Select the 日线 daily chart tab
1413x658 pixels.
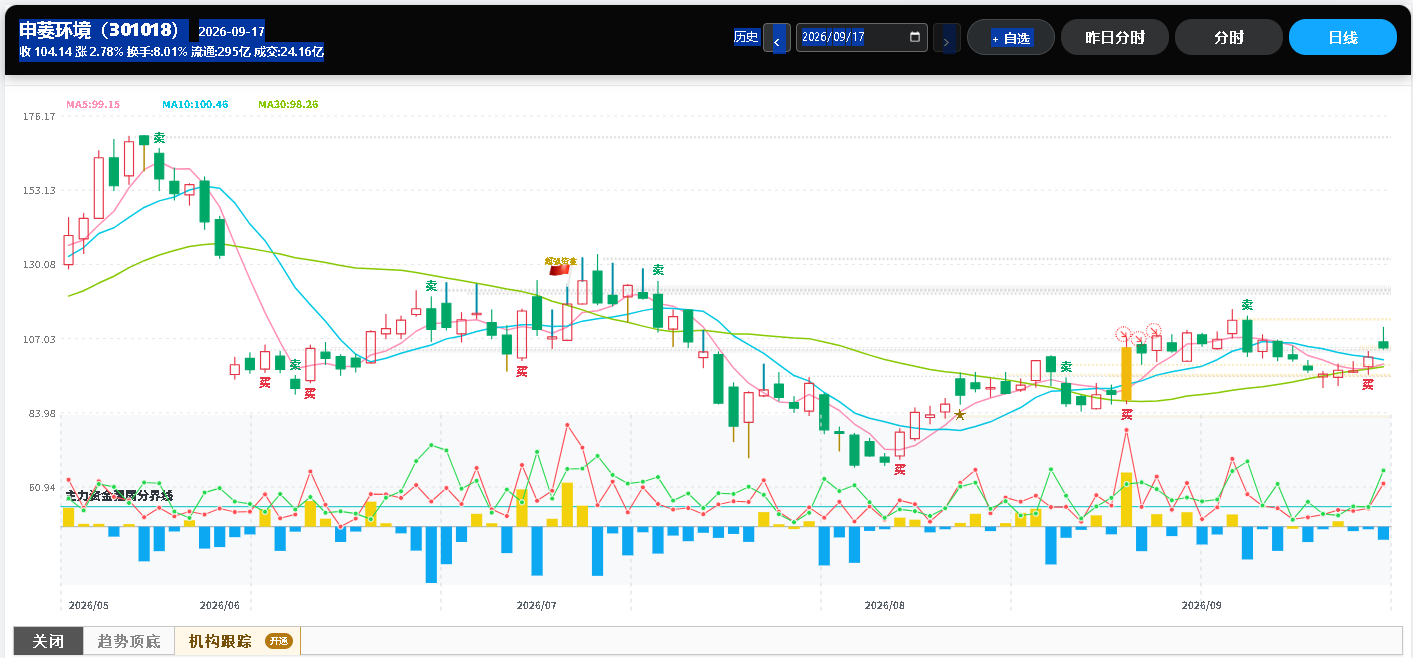point(1343,38)
